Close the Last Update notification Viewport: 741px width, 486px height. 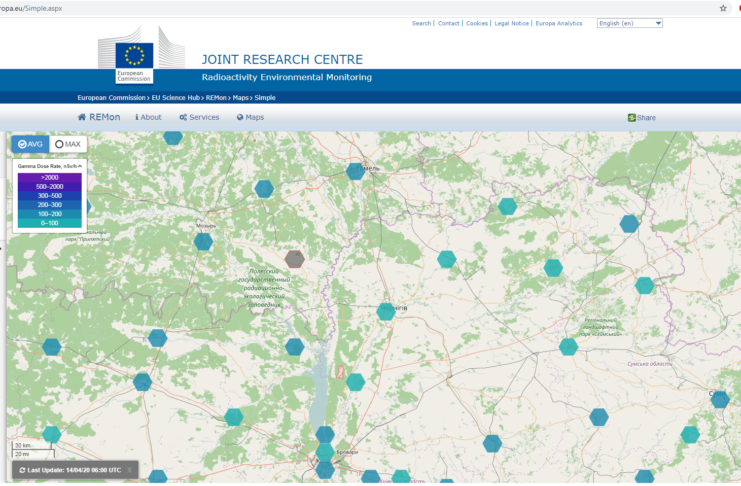[x=129, y=470]
